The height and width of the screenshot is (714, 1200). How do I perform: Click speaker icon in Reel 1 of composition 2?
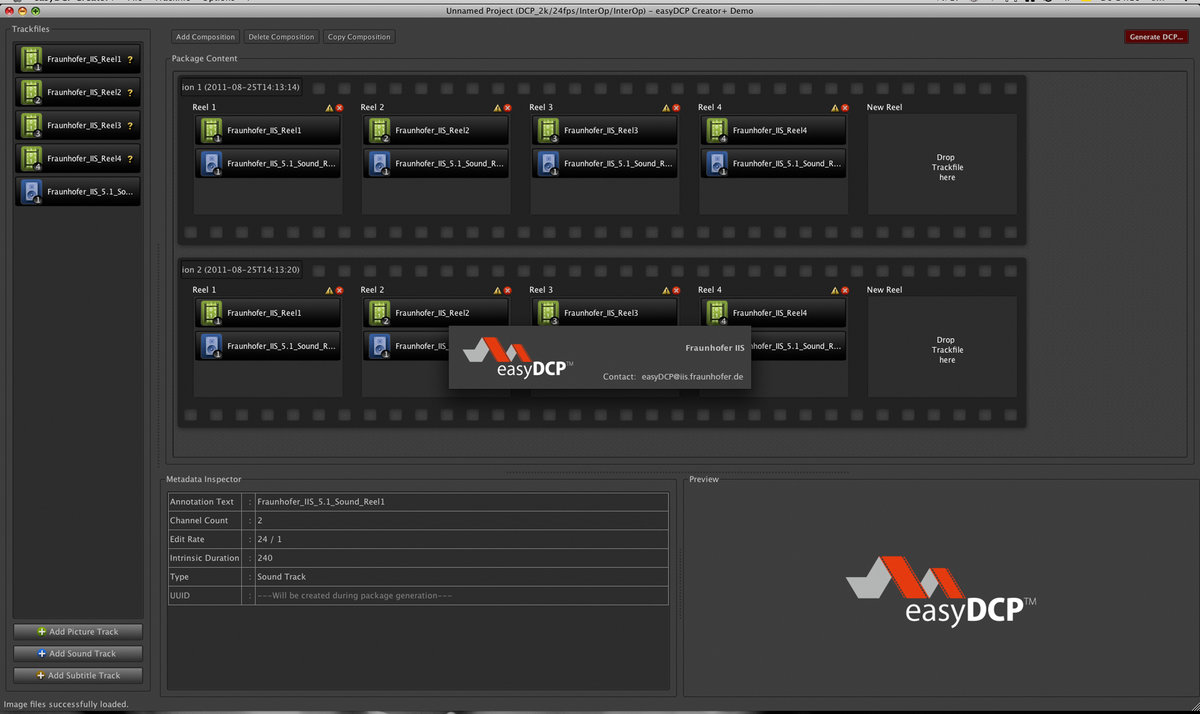(211, 346)
